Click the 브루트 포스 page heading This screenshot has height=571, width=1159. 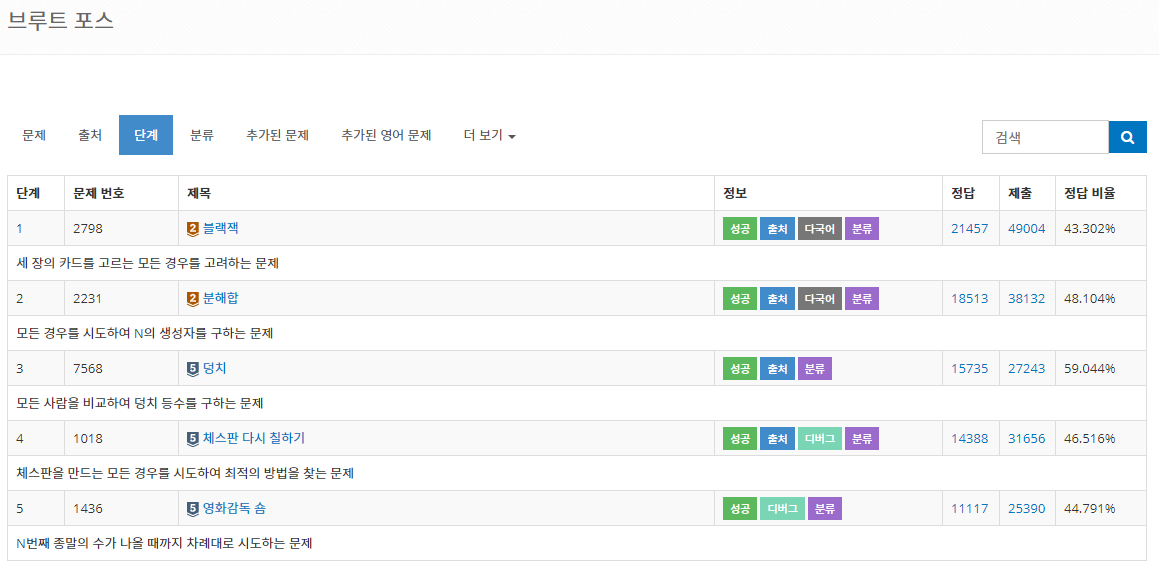[x=61, y=20]
